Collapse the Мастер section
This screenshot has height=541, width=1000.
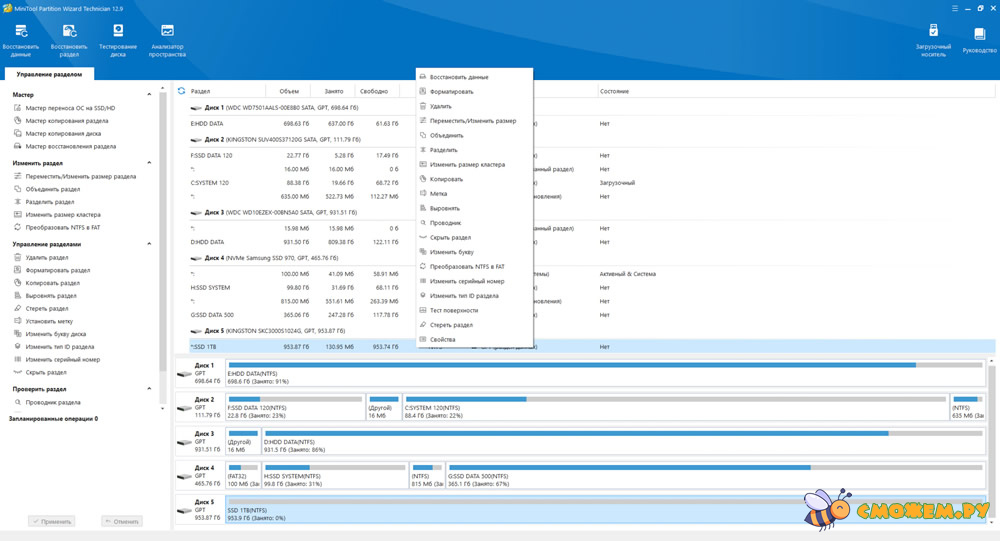tap(149, 94)
